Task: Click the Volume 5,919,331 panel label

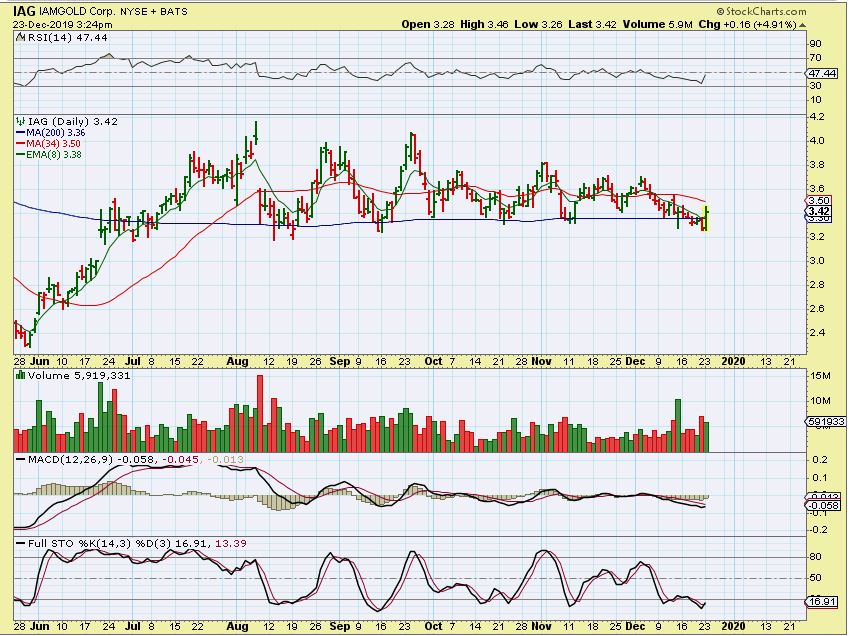Action: (79, 375)
